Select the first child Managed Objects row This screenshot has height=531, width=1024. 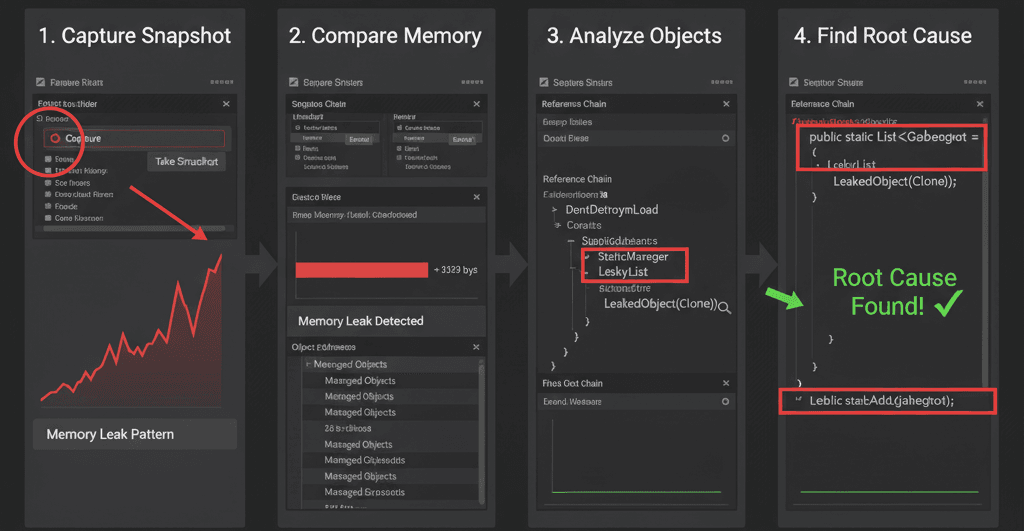[x=391, y=381]
